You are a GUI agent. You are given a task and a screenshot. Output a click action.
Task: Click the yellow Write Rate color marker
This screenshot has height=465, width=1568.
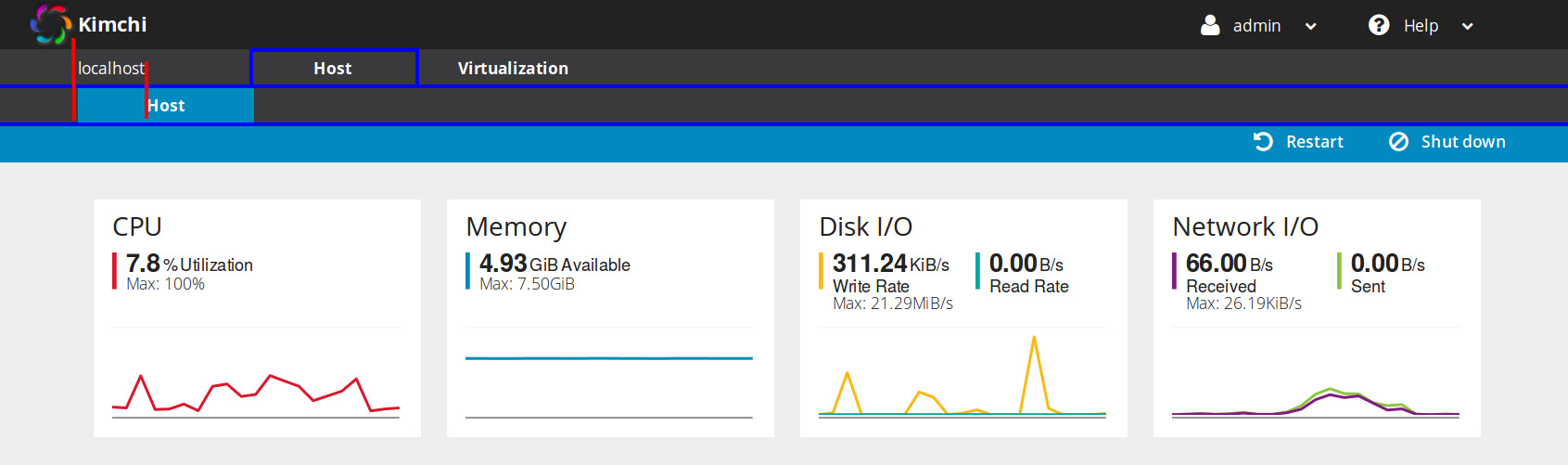[821, 271]
